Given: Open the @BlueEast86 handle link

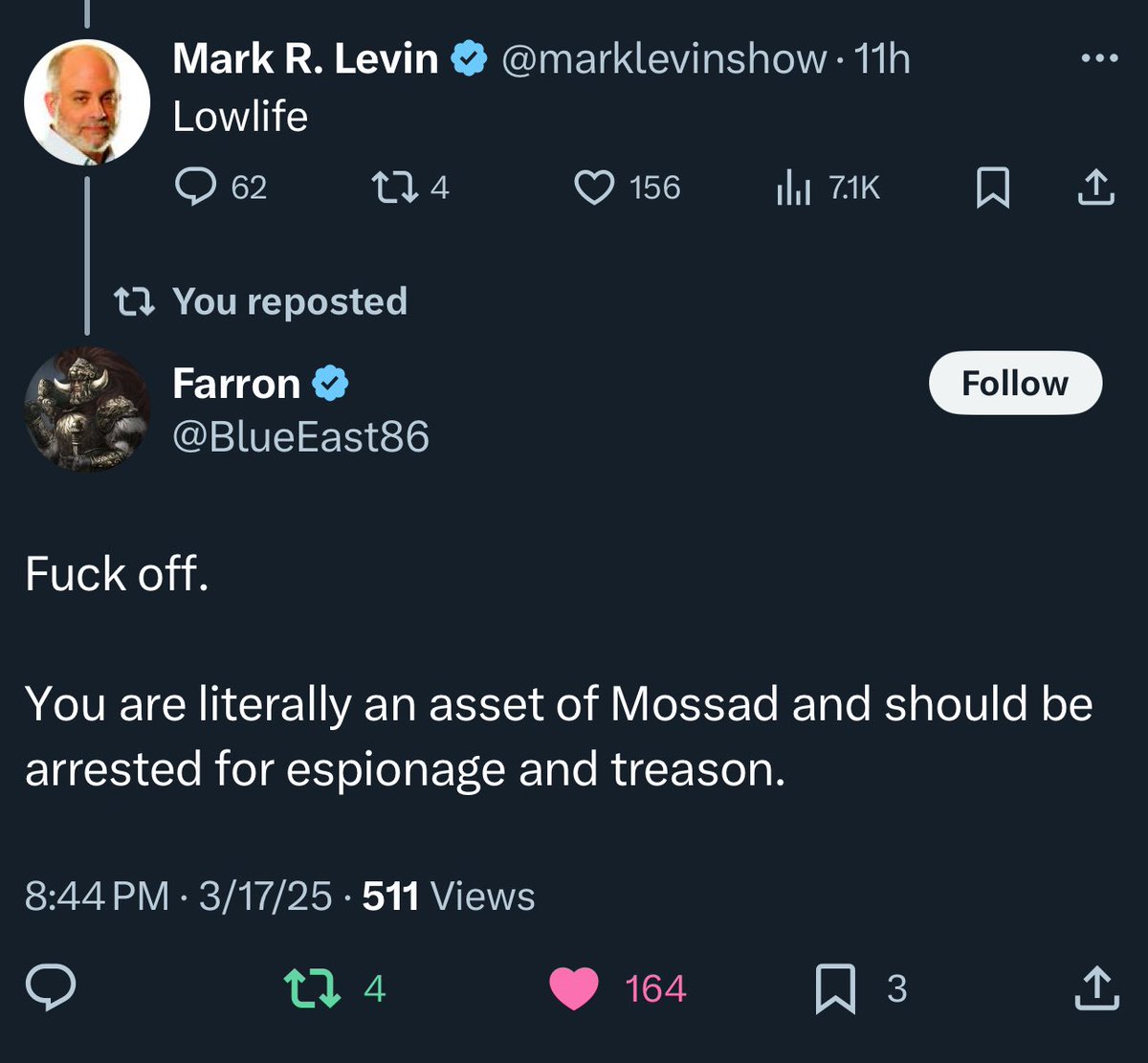Looking at the screenshot, I should (300, 438).
